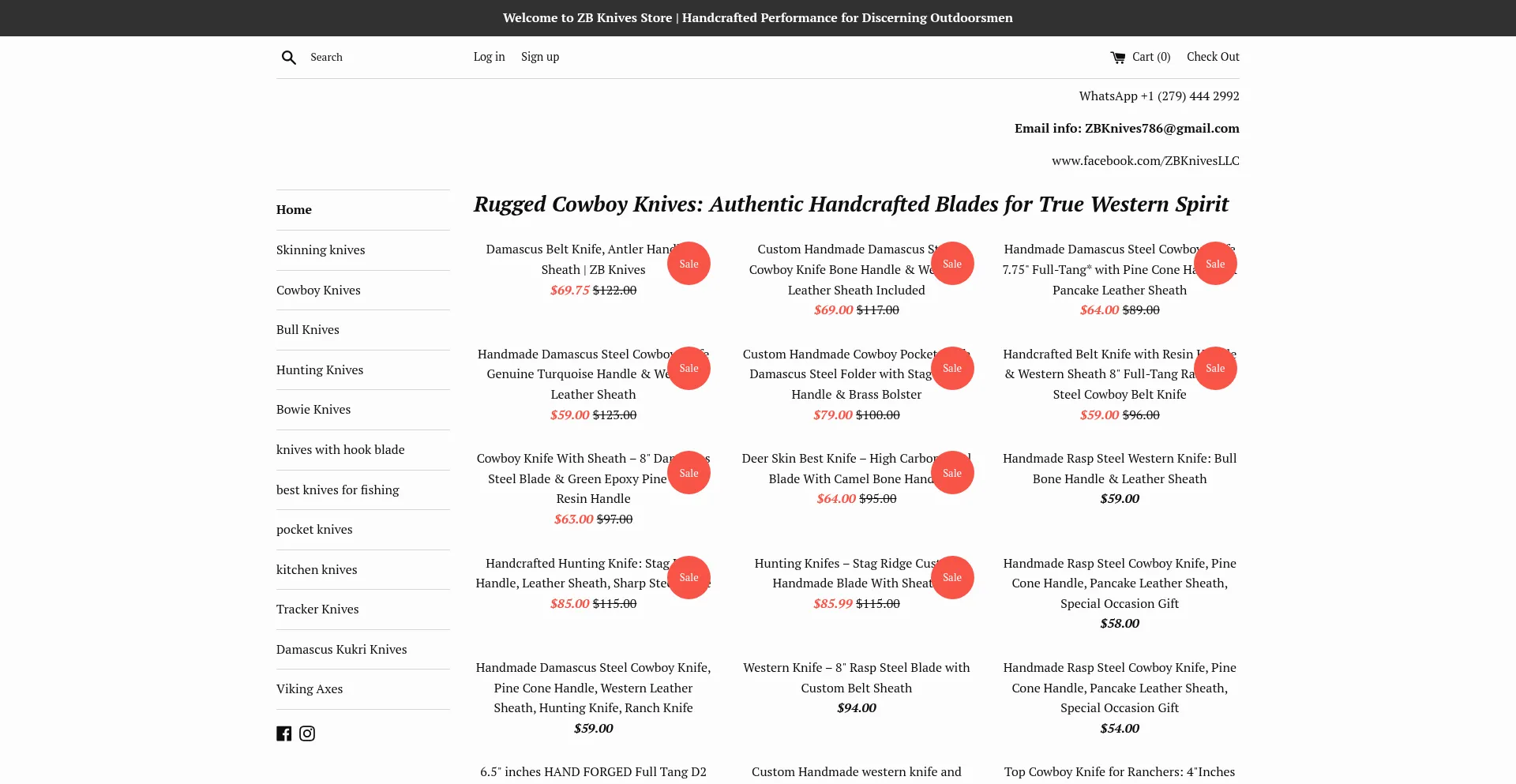Image resolution: width=1516 pixels, height=784 pixels.
Task: Open Skinning knives category
Action: click(321, 250)
